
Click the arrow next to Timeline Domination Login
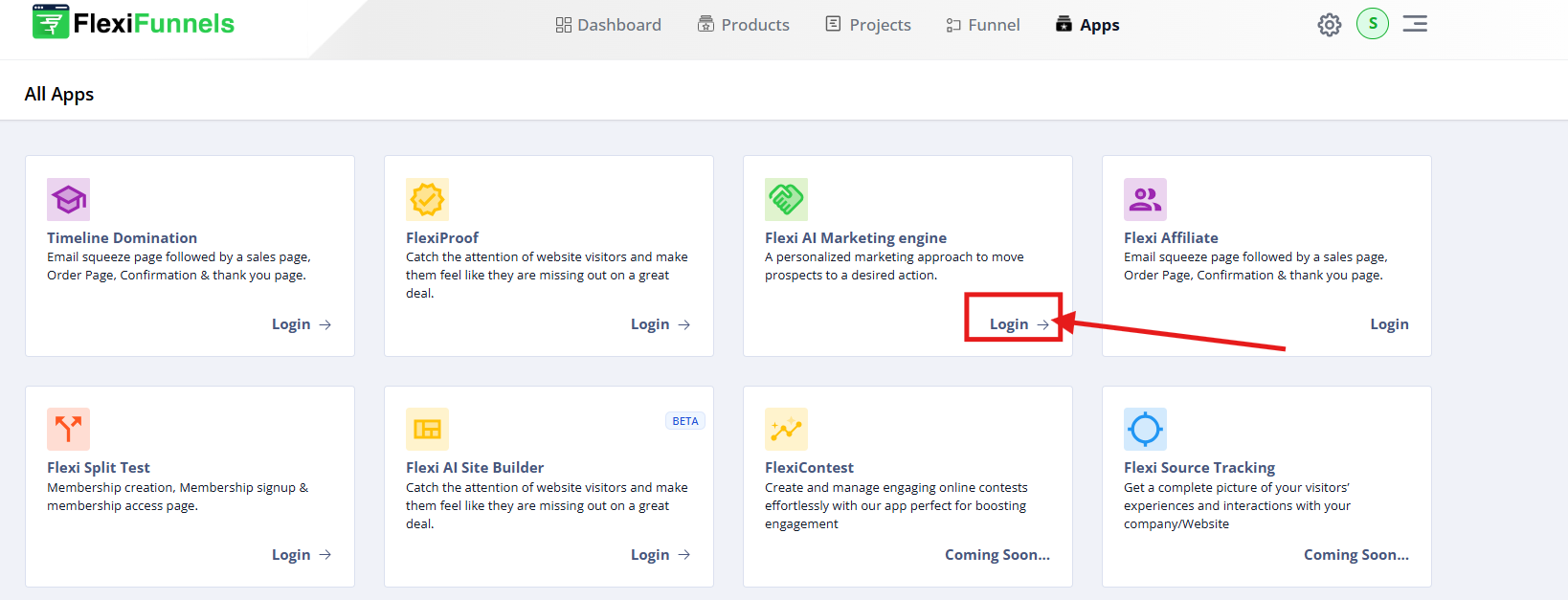(x=325, y=325)
